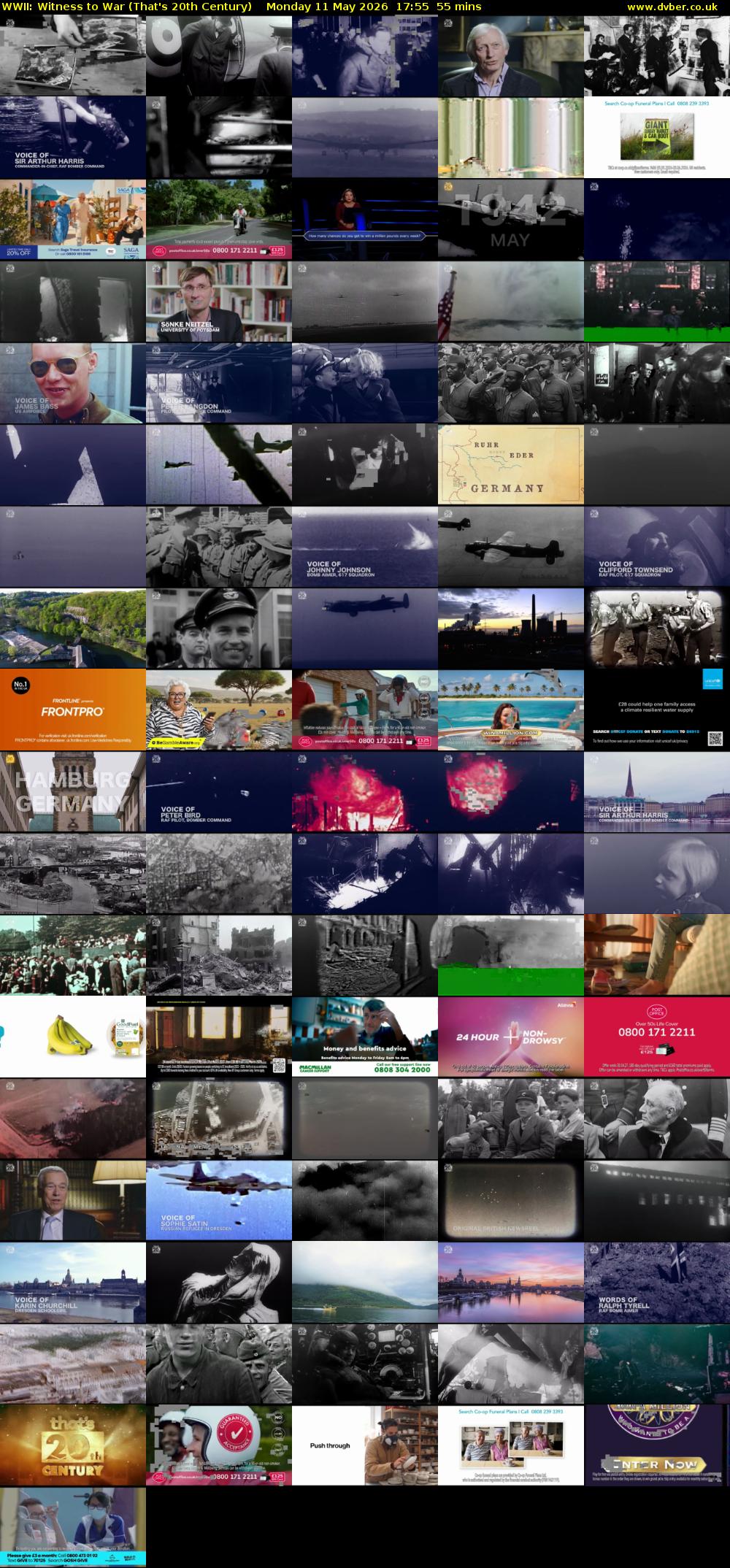Open the Push through advert thumbnail

pyautogui.click(x=365, y=1445)
